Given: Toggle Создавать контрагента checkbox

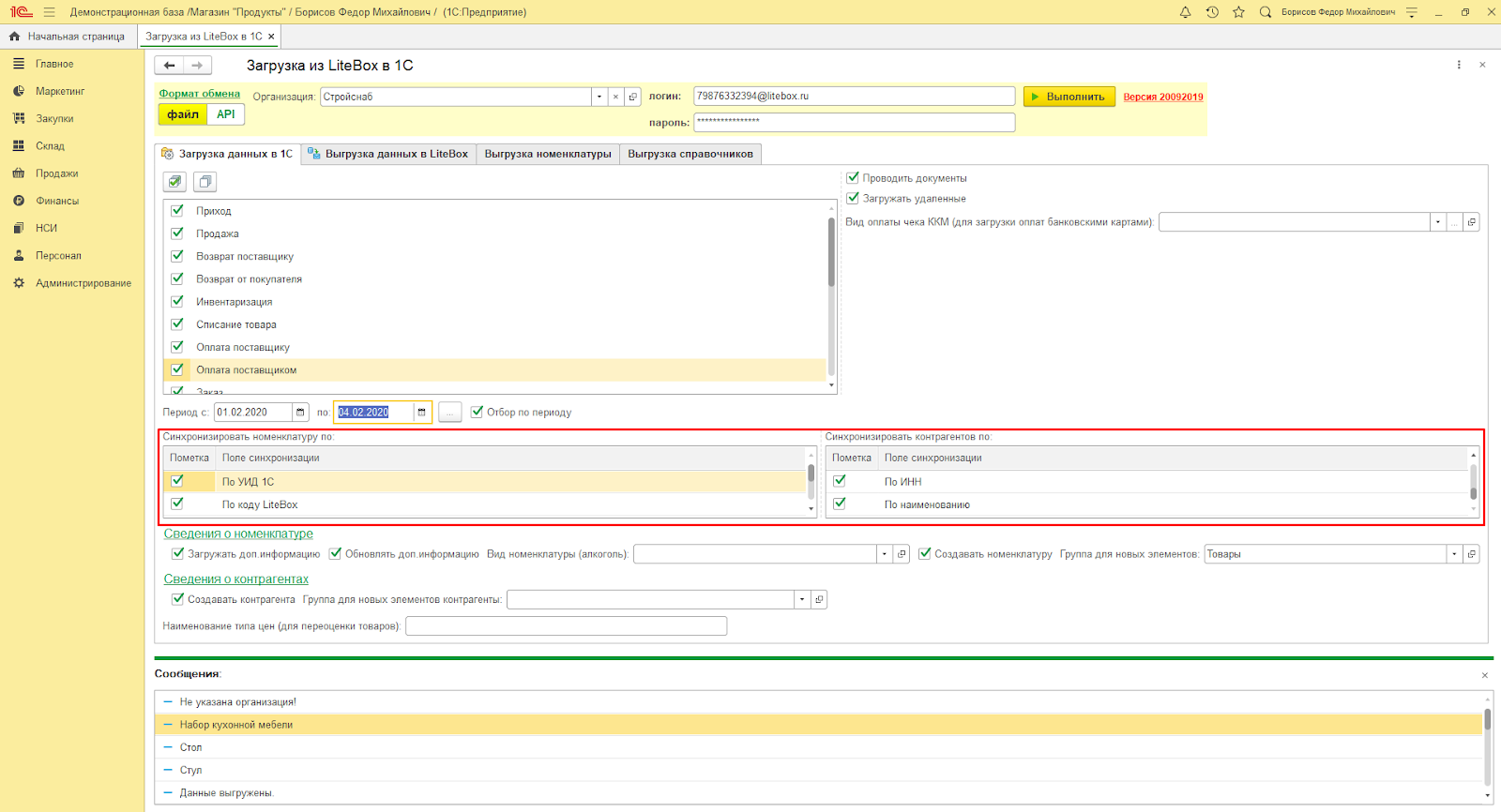Looking at the screenshot, I should pyautogui.click(x=177, y=598).
